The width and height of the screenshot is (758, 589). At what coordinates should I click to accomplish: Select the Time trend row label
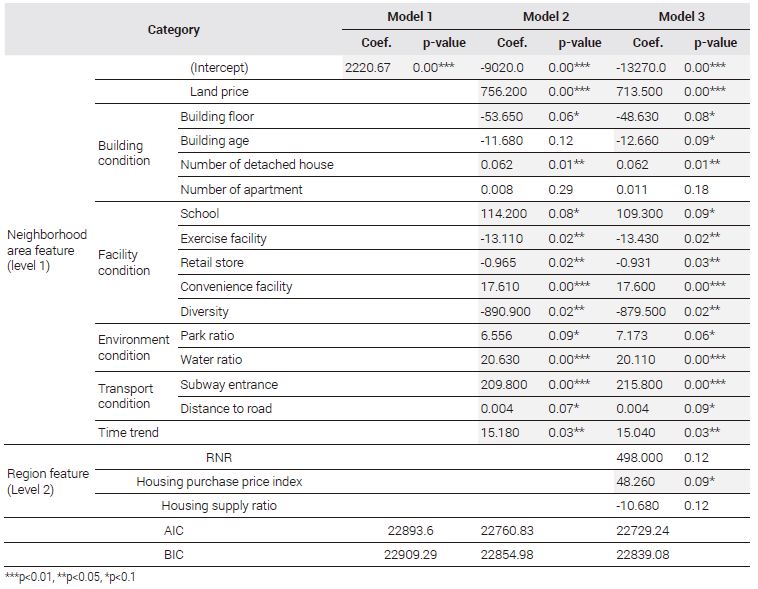point(128,433)
